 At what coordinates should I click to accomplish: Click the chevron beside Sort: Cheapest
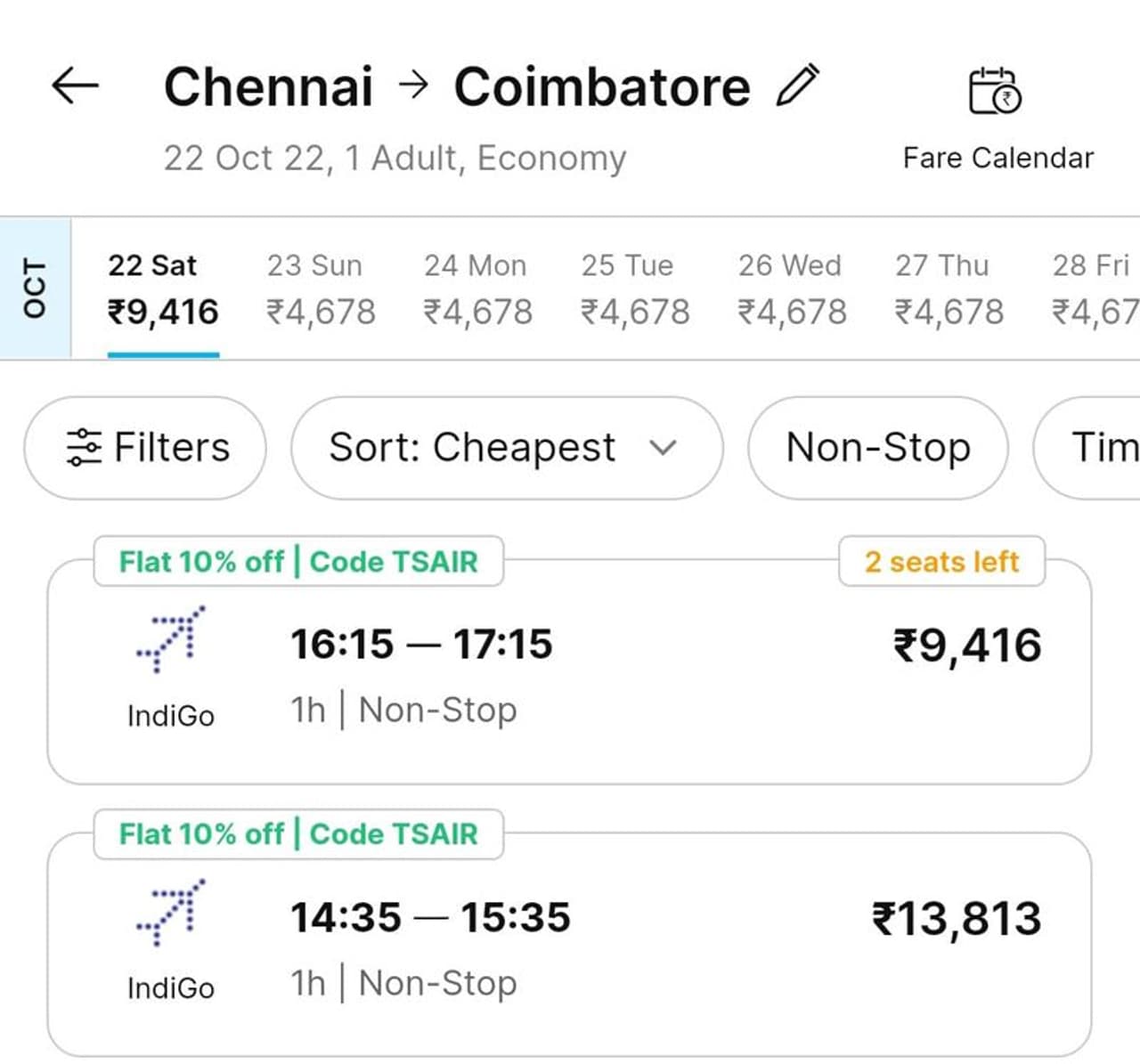pyautogui.click(x=664, y=447)
